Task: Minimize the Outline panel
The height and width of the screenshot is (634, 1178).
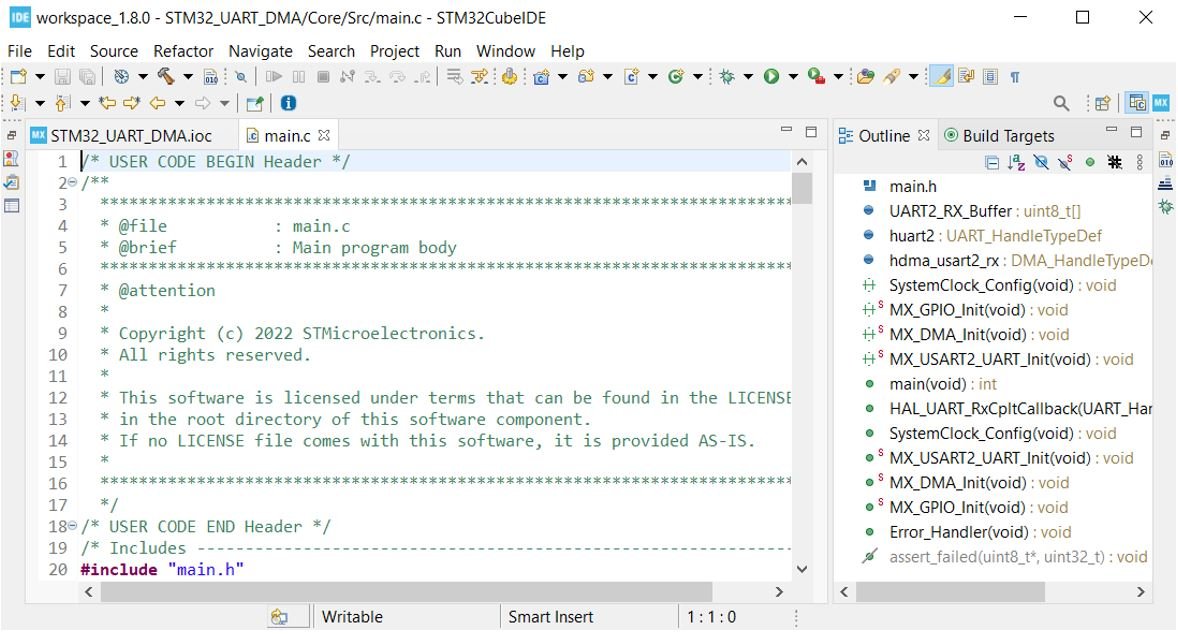Action: click(1112, 131)
